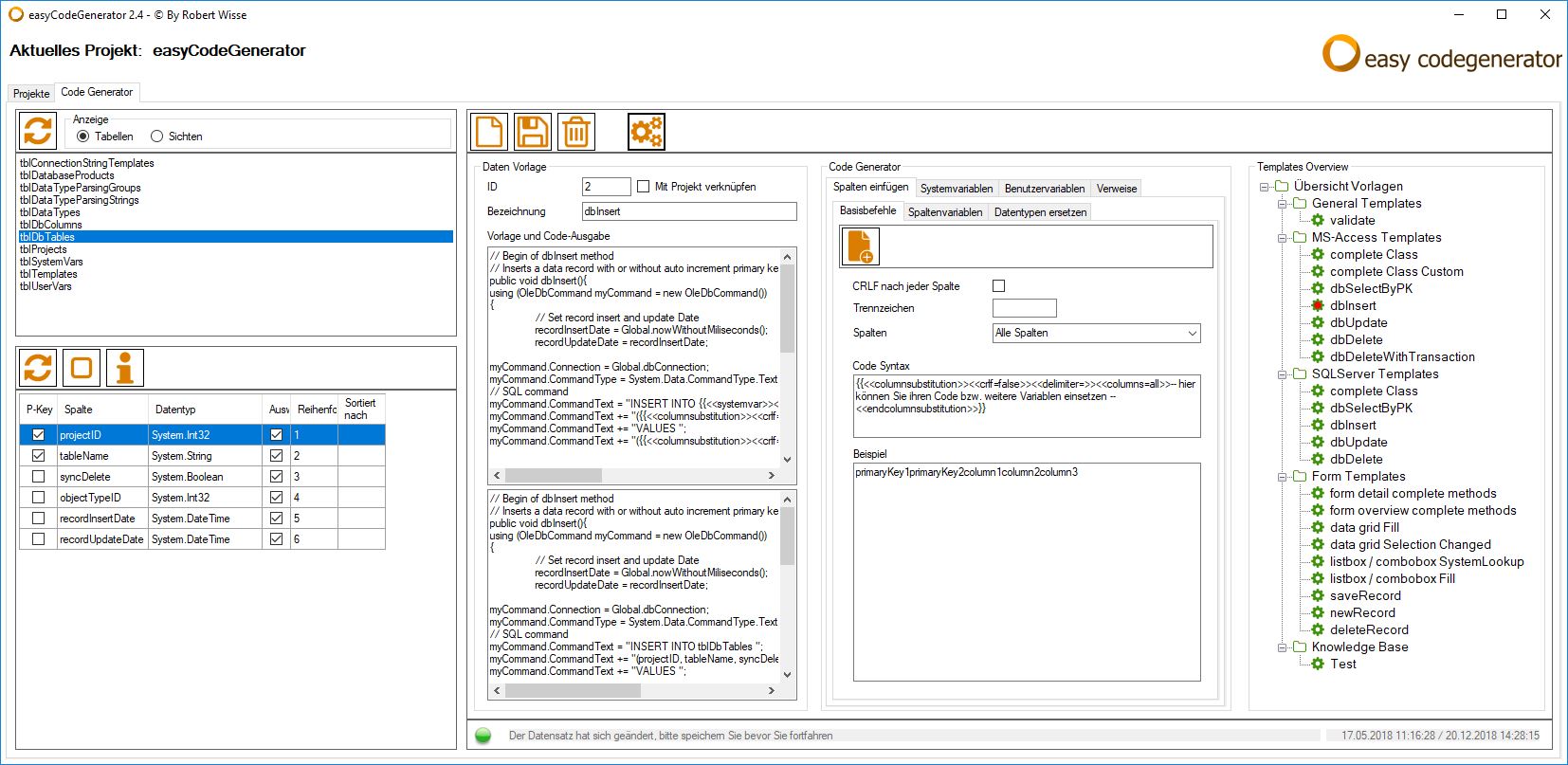Switch to the Spaltenvariablen tab
Image resolution: width=1568 pixels, height=765 pixels.
[945, 212]
